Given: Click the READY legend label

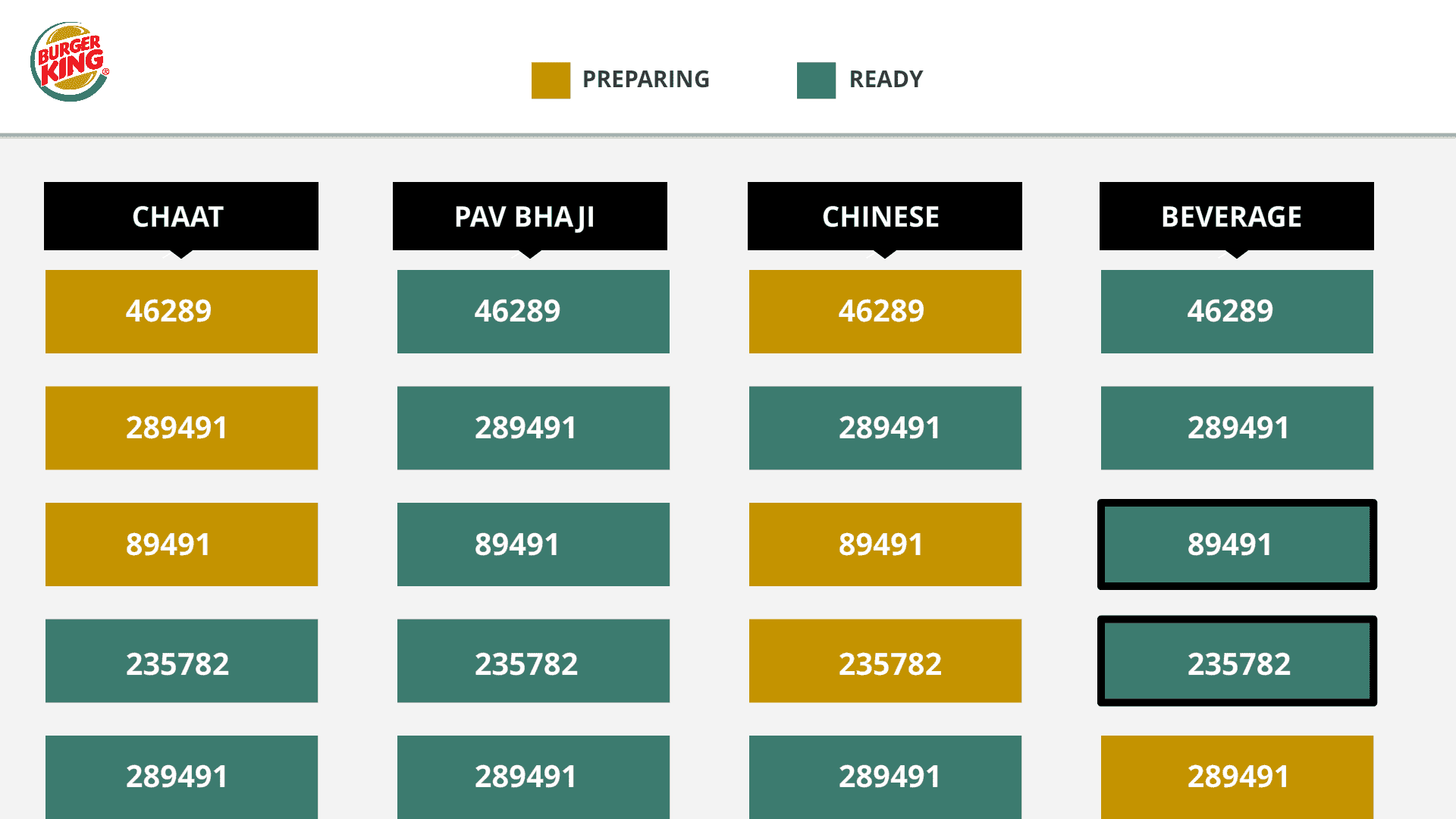Looking at the screenshot, I should click(886, 80).
